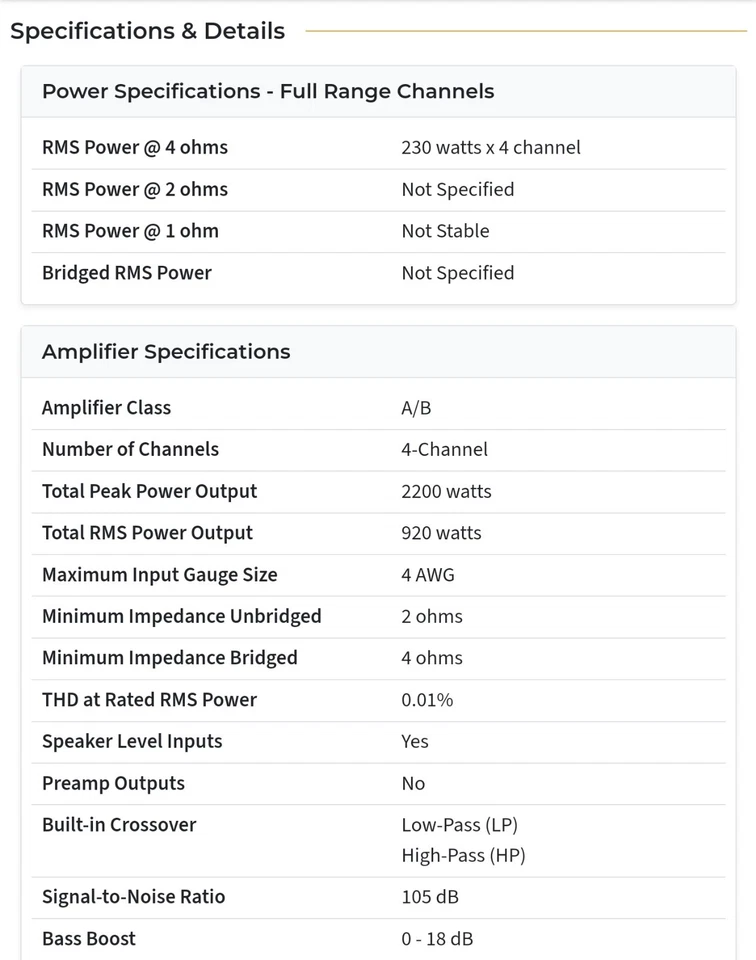The height and width of the screenshot is (960, 756).
Task: Select the Bridged RMS Power label
Action: click(x=127, y=273)
